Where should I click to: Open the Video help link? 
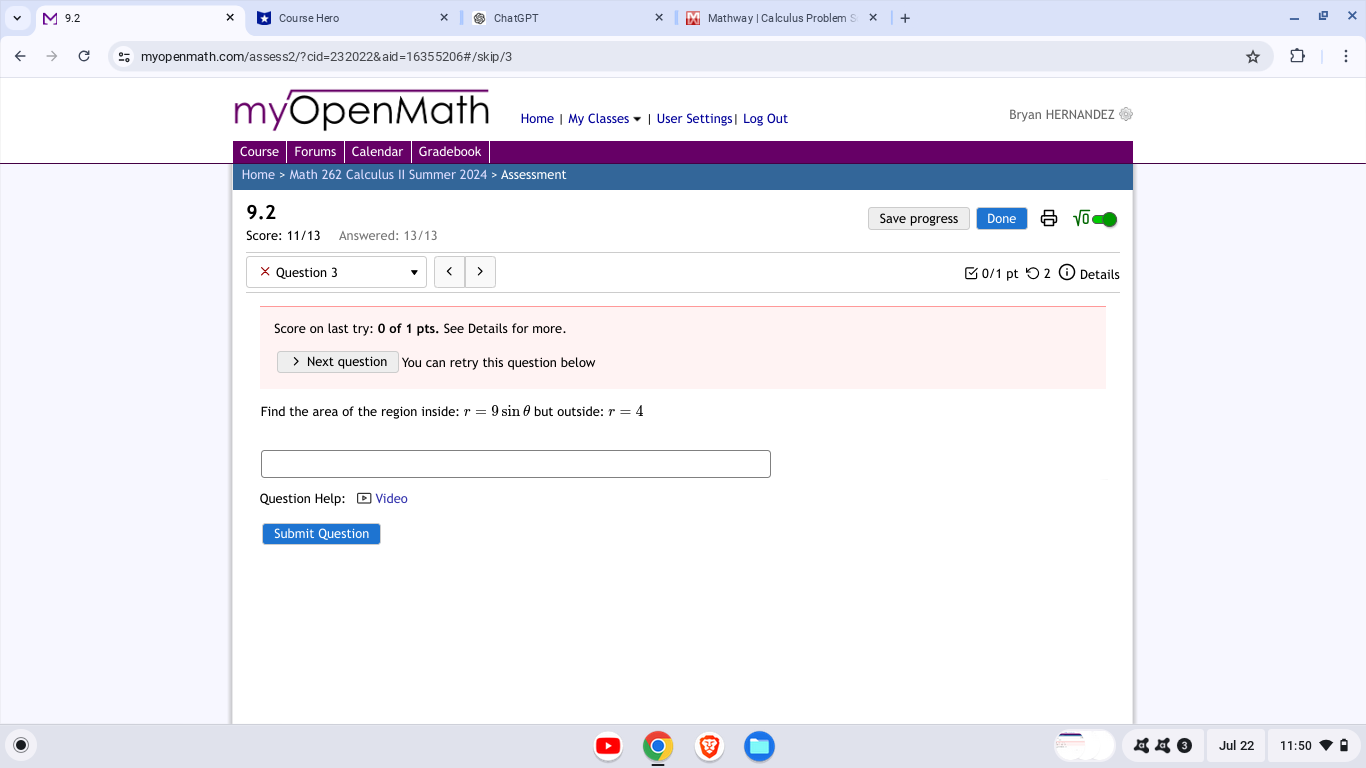[383, 498]
